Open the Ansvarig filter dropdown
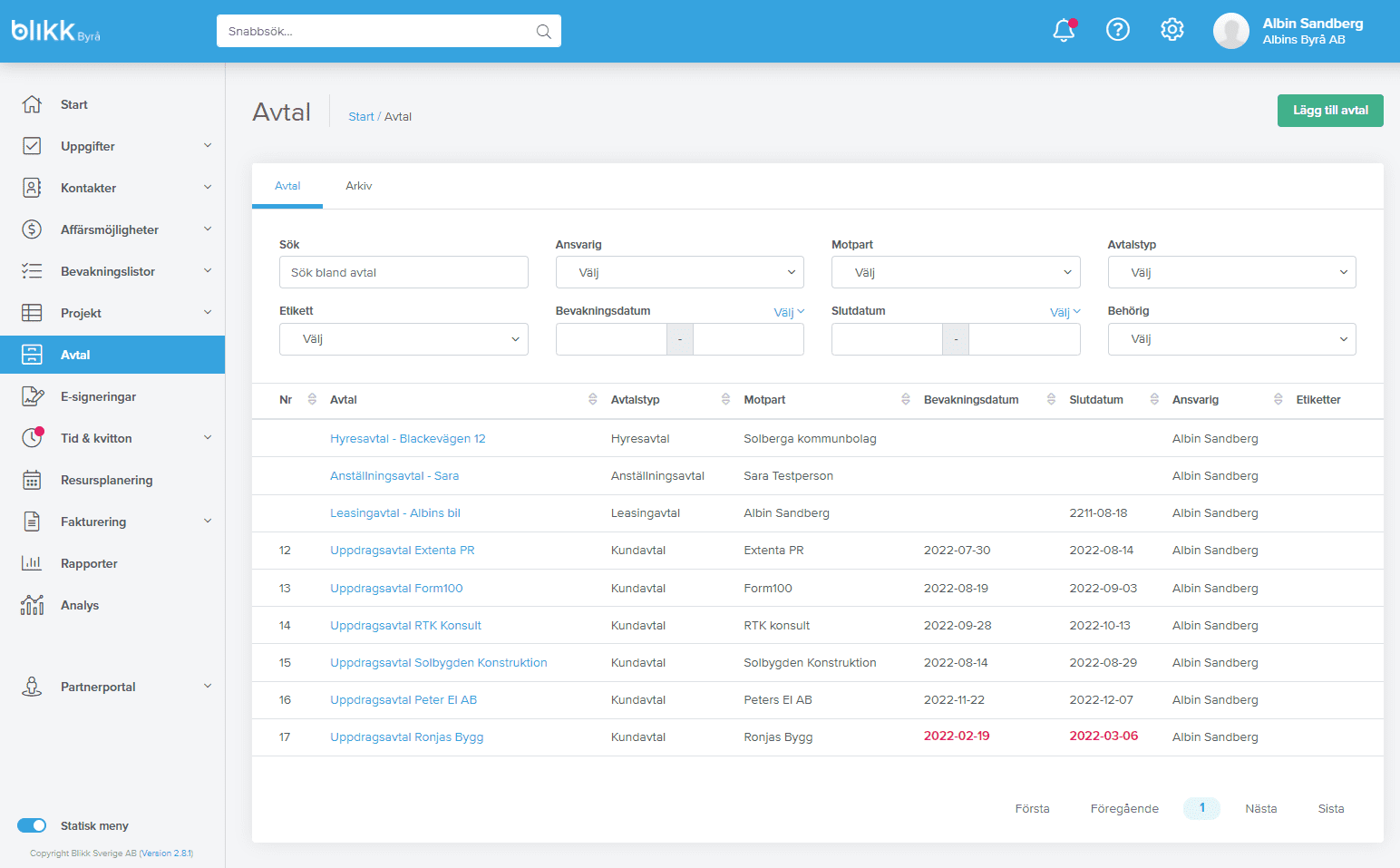Image resolution: width=1400 pixels, height=868 pixels. (679, 272)
